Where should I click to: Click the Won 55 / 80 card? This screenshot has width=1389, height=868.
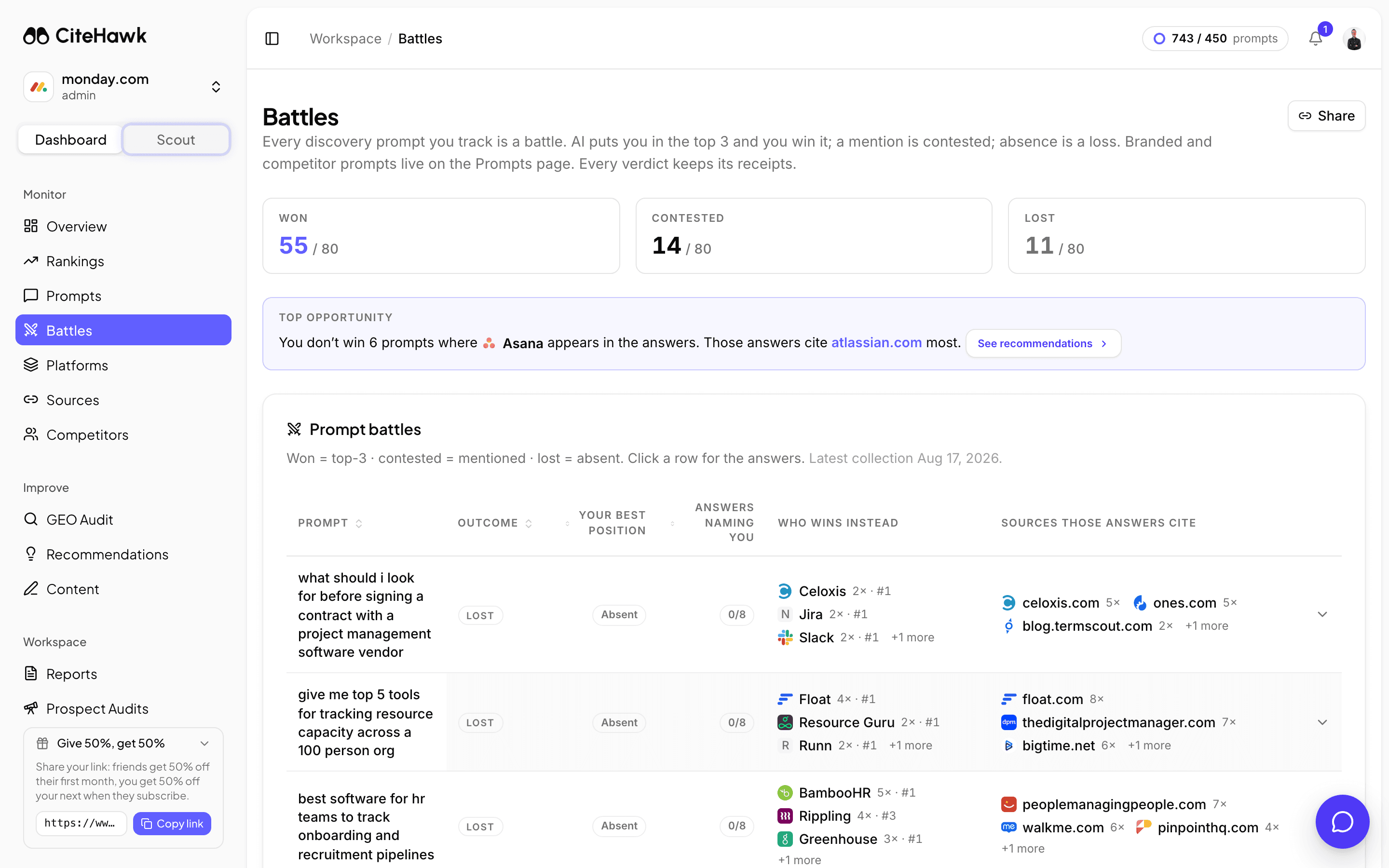(x=441, y=236)
